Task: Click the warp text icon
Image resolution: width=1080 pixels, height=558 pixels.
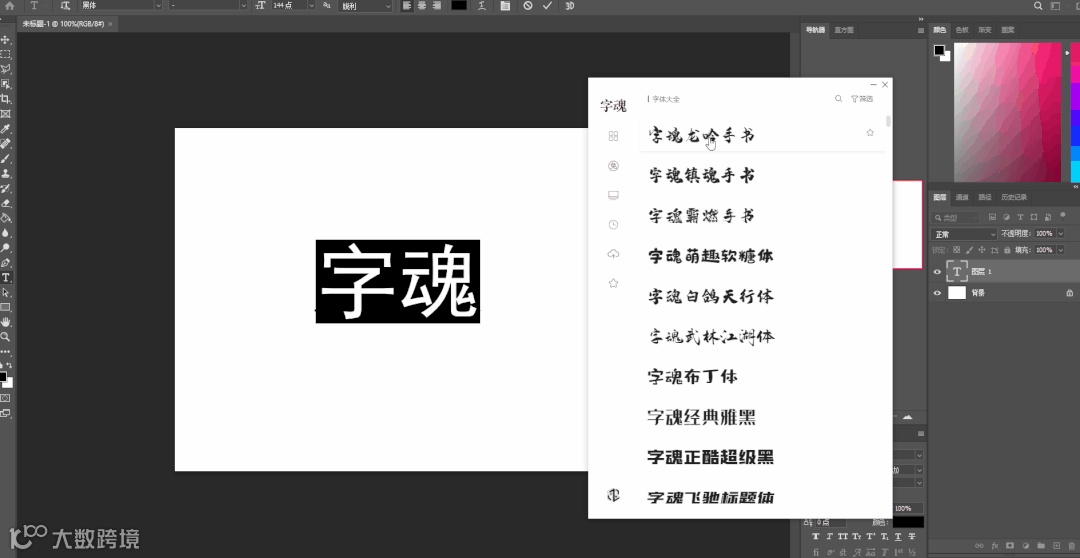Action: [481, 6]
